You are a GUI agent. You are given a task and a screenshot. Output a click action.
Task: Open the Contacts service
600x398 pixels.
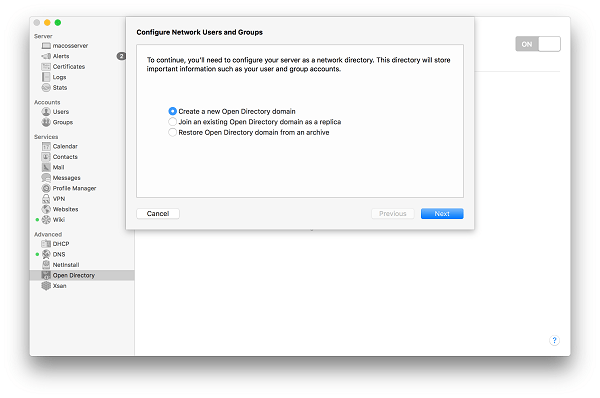65,157
